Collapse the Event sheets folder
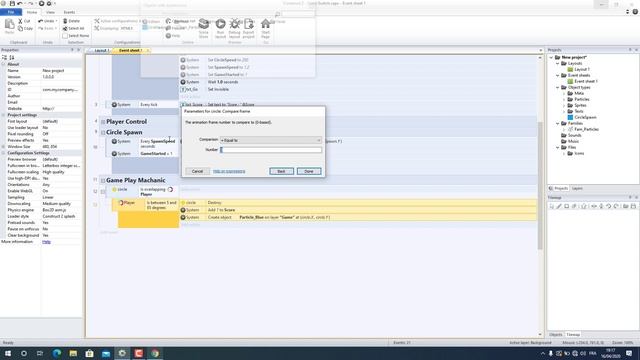This screenshot has height=360, width=640. tap(558, 75)
